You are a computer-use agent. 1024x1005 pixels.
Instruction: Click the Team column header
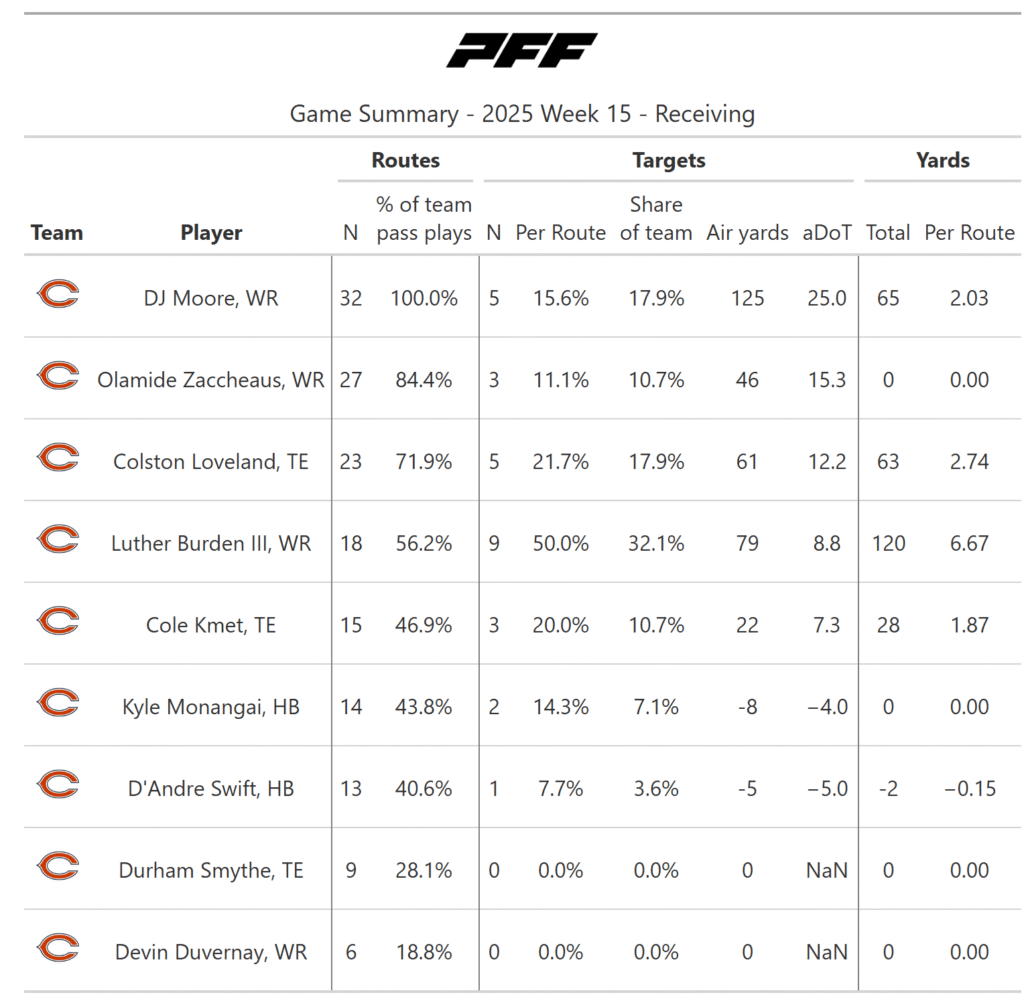(x=57, y=233)
